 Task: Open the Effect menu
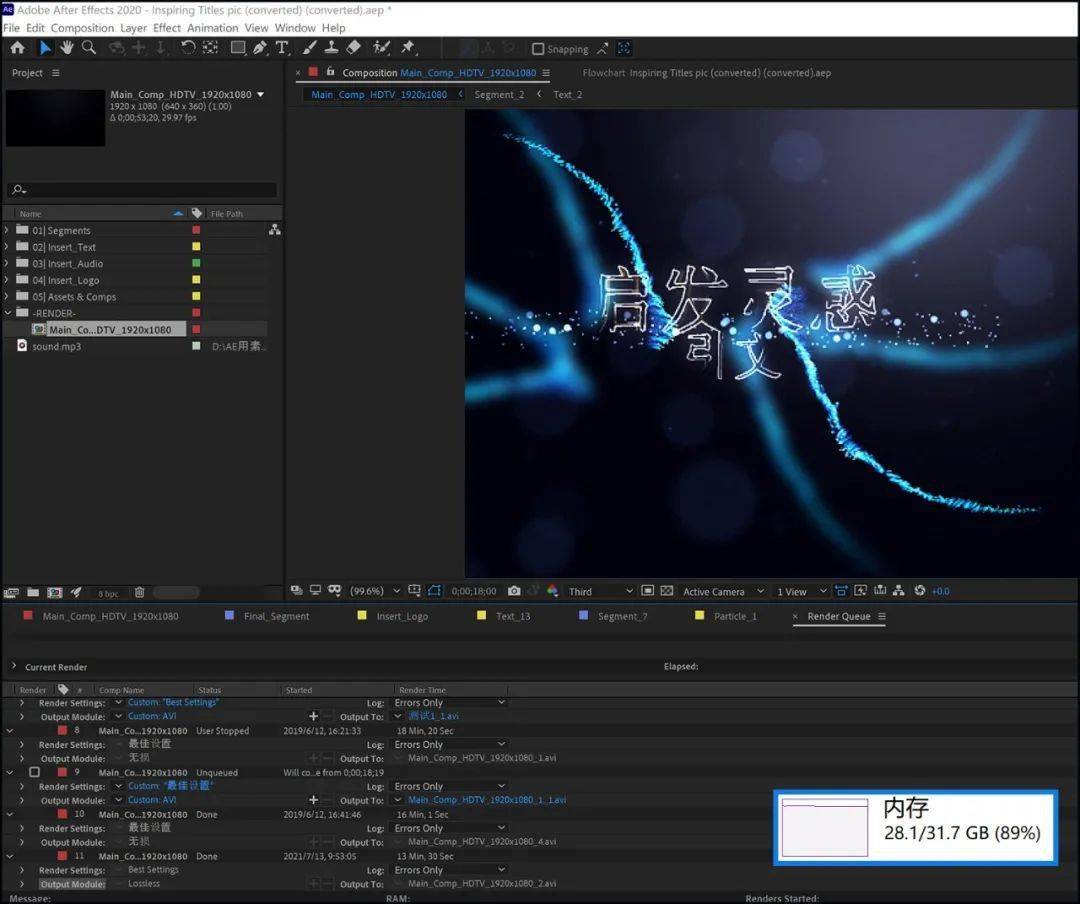[167, 28]
